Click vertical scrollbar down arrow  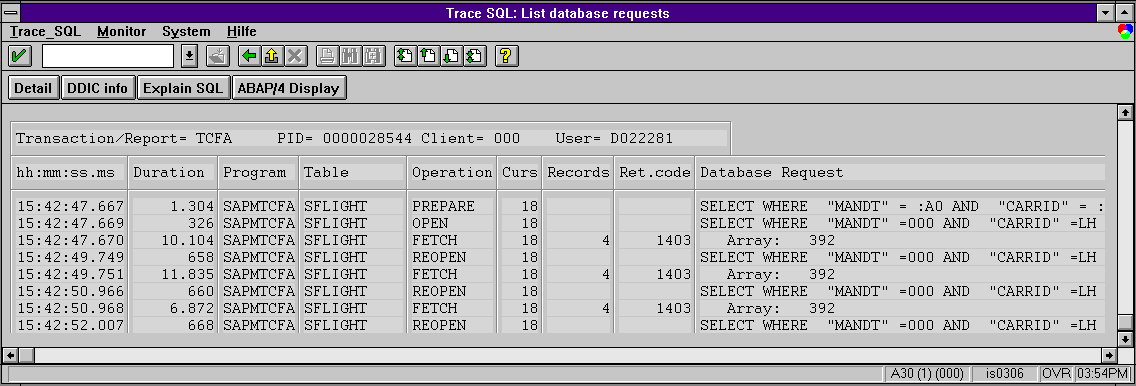tap(1124, 339)
